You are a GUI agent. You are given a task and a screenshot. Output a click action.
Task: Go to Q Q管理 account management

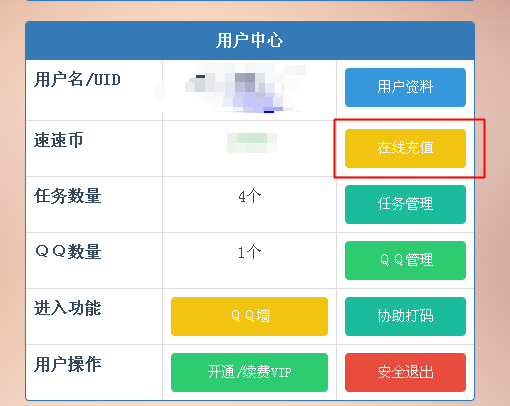point(405,260)
